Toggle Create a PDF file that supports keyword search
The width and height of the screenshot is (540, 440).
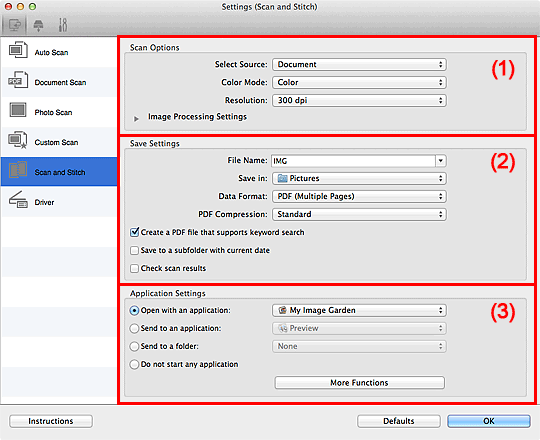135,232
